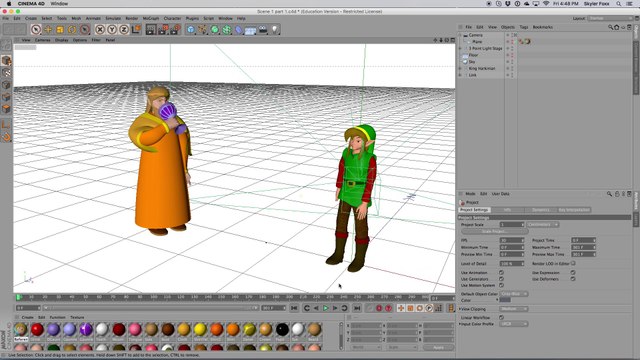Toggle Use Motion System checkbox

pos(501,285)
